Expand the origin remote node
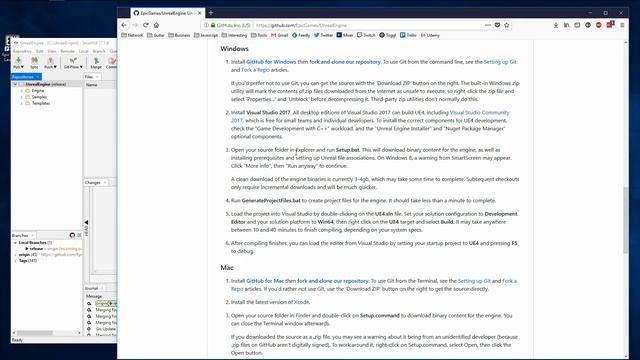Image resolution: width=640 pixels, height=360 pixels. [16, 254]
